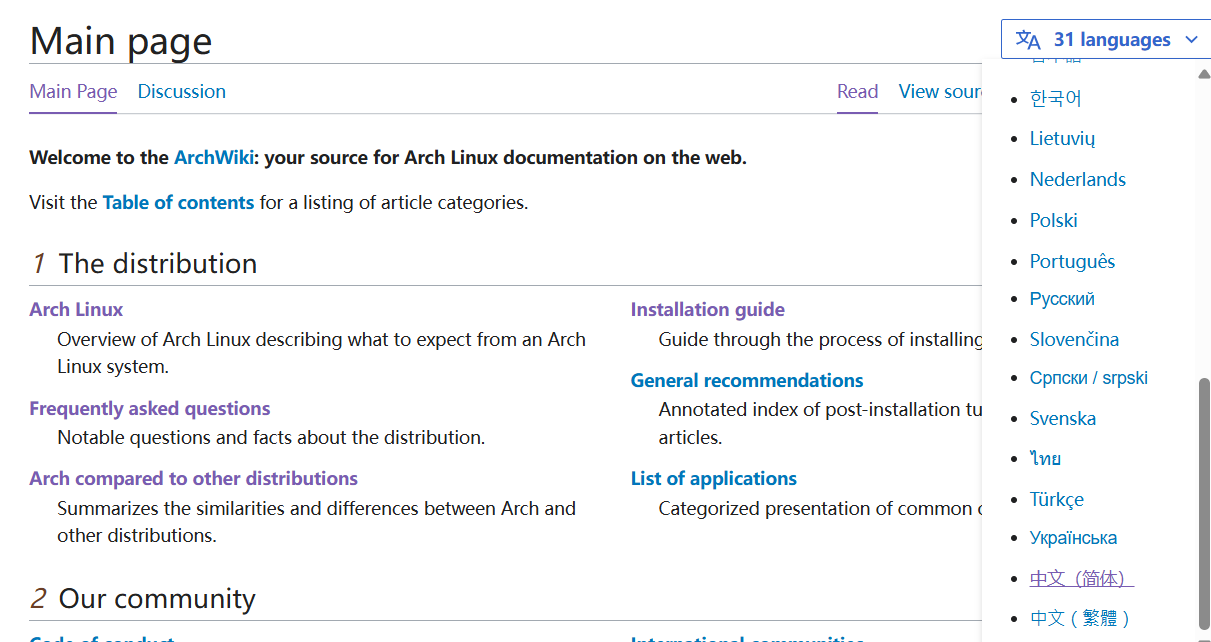1211x642 pixels.
Task: Choose Lietuvių from language list
Action: pos(1063,139)
